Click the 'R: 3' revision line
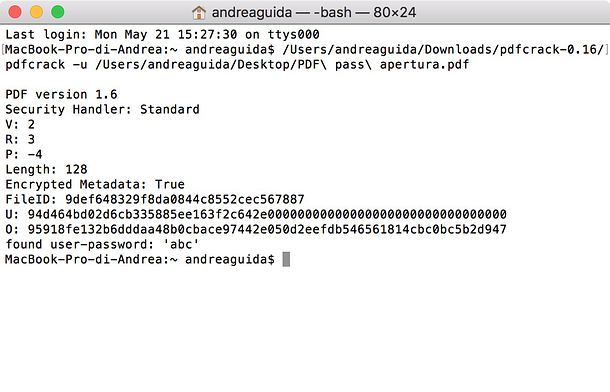610x392 pixels. [x=20, y=139]
